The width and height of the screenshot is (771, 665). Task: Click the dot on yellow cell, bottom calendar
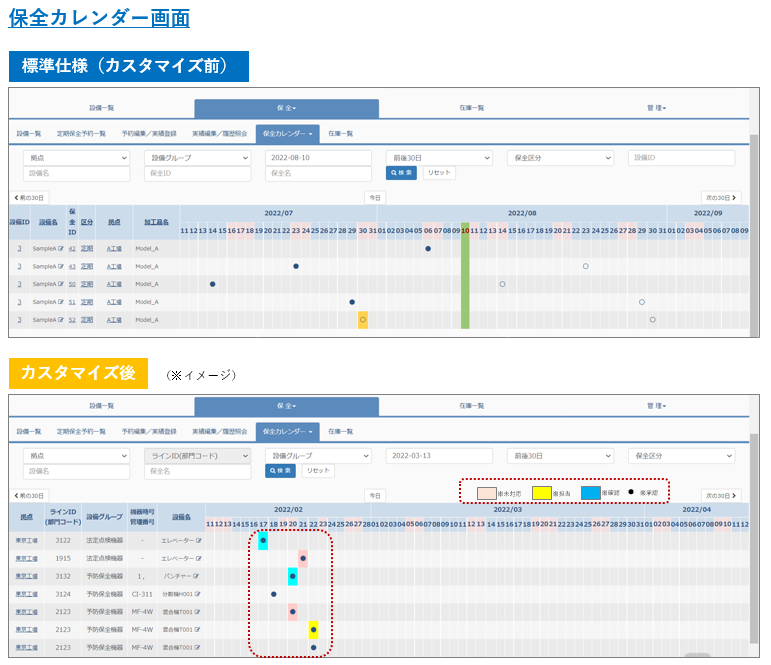(x=314, y=630)
